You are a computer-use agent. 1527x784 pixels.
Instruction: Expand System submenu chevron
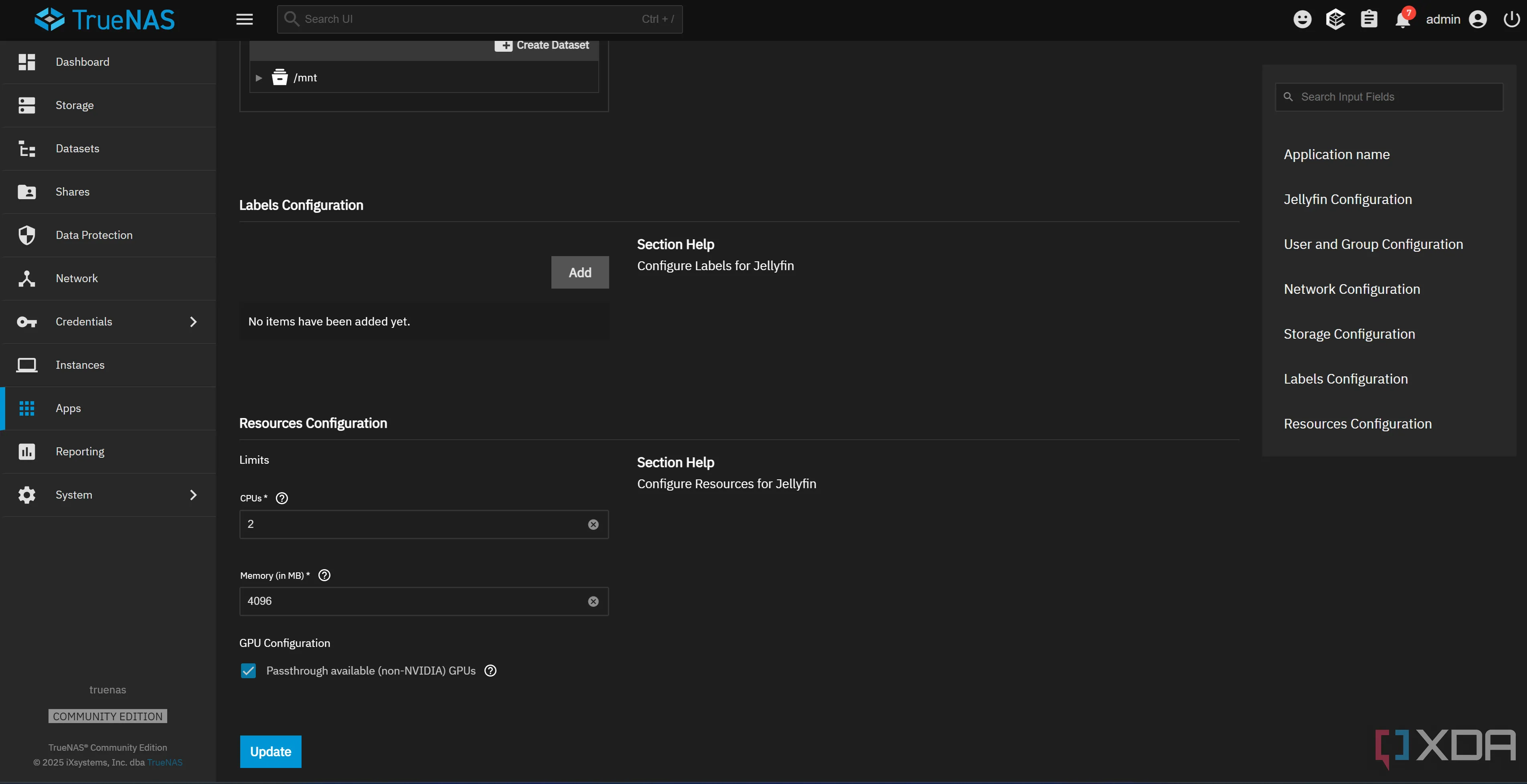193,495
